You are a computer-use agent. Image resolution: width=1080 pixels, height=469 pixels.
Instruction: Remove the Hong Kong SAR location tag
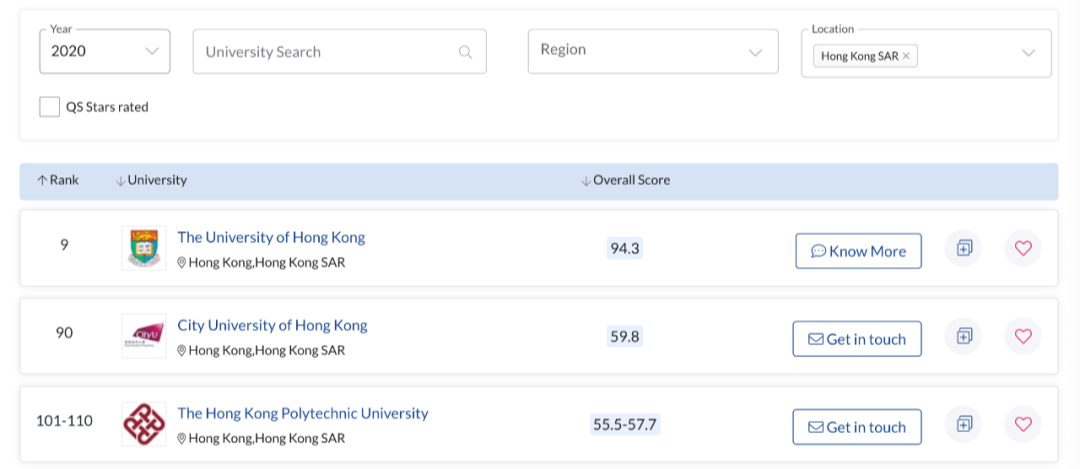pos(906,57)
